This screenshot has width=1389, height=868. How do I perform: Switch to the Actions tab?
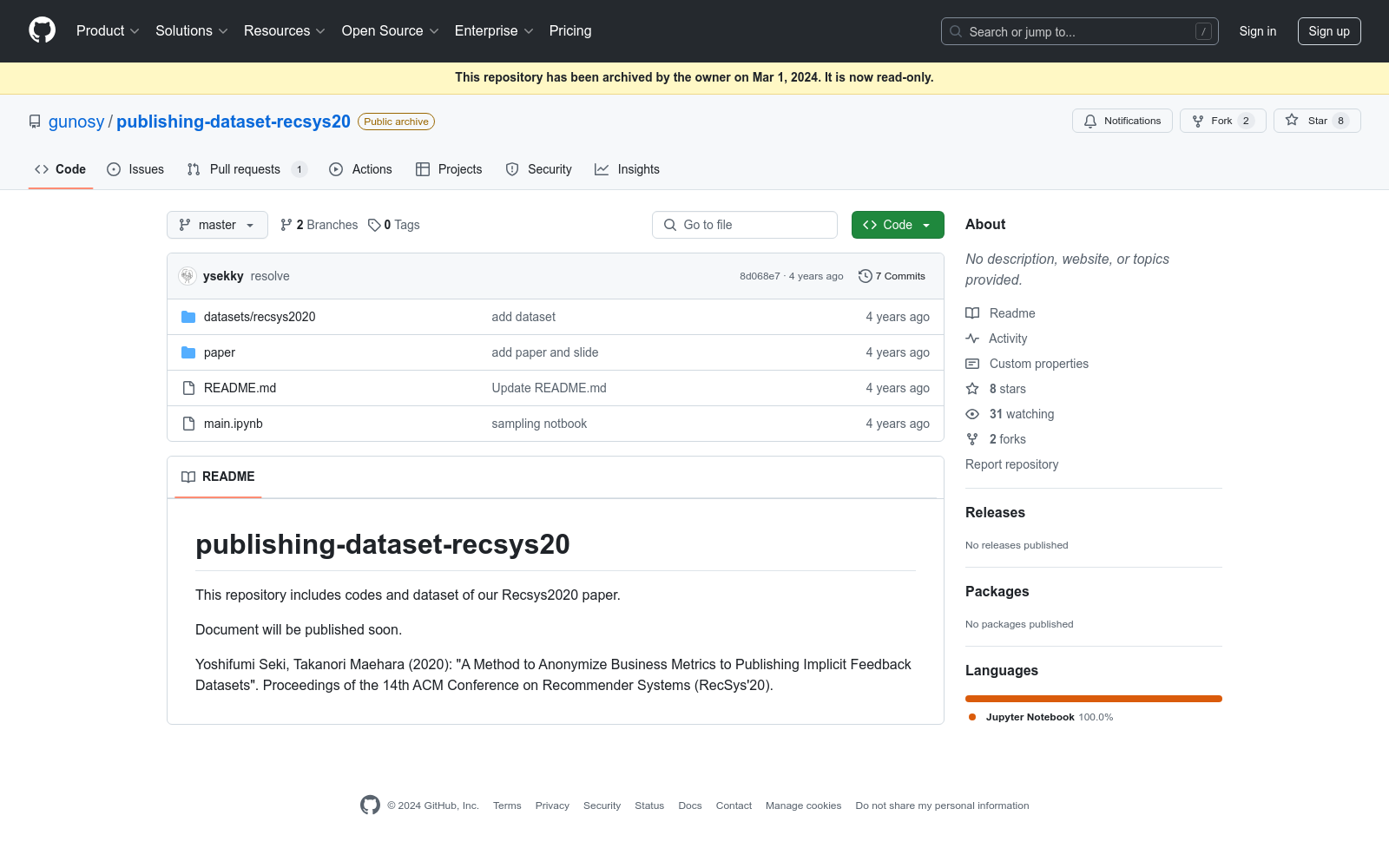coord(360,169)
